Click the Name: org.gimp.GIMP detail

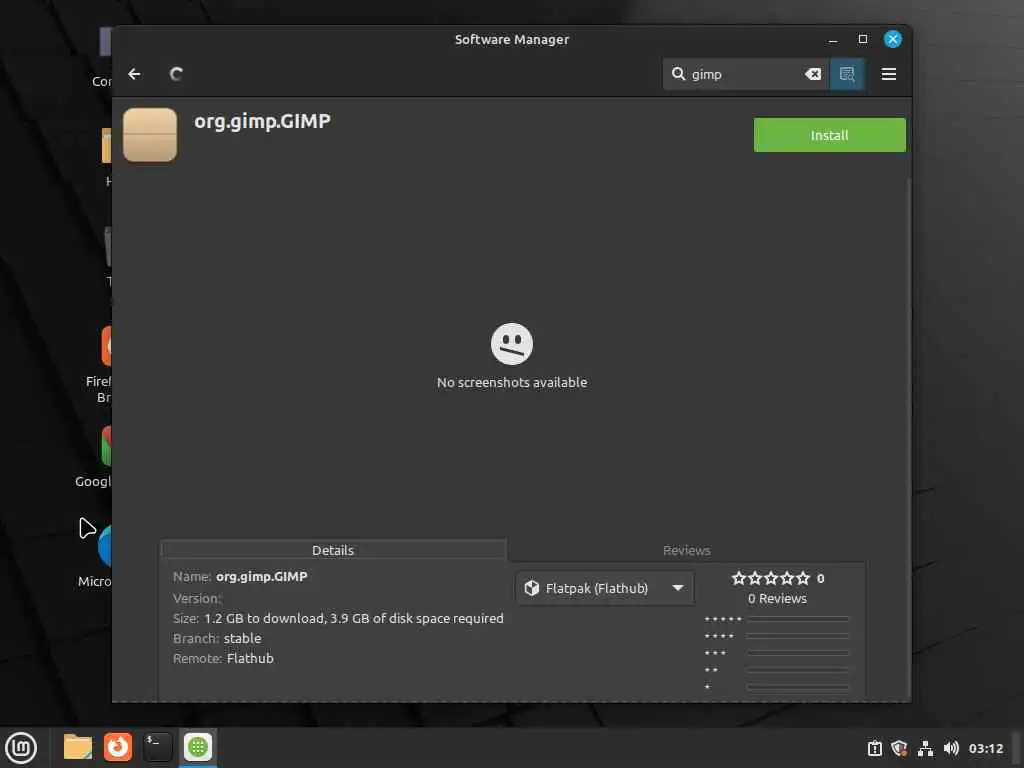pyautogui.click(x=240, y=577)
